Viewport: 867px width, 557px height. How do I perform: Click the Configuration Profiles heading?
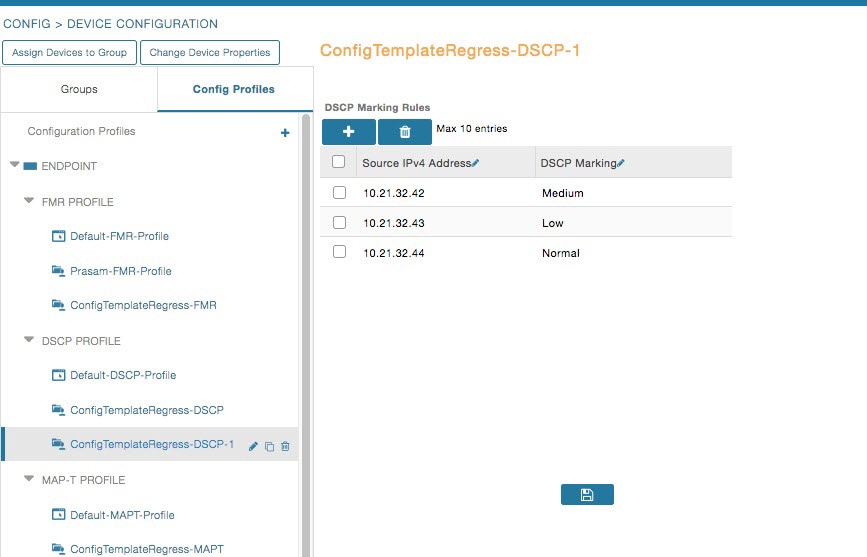(81, 131)
